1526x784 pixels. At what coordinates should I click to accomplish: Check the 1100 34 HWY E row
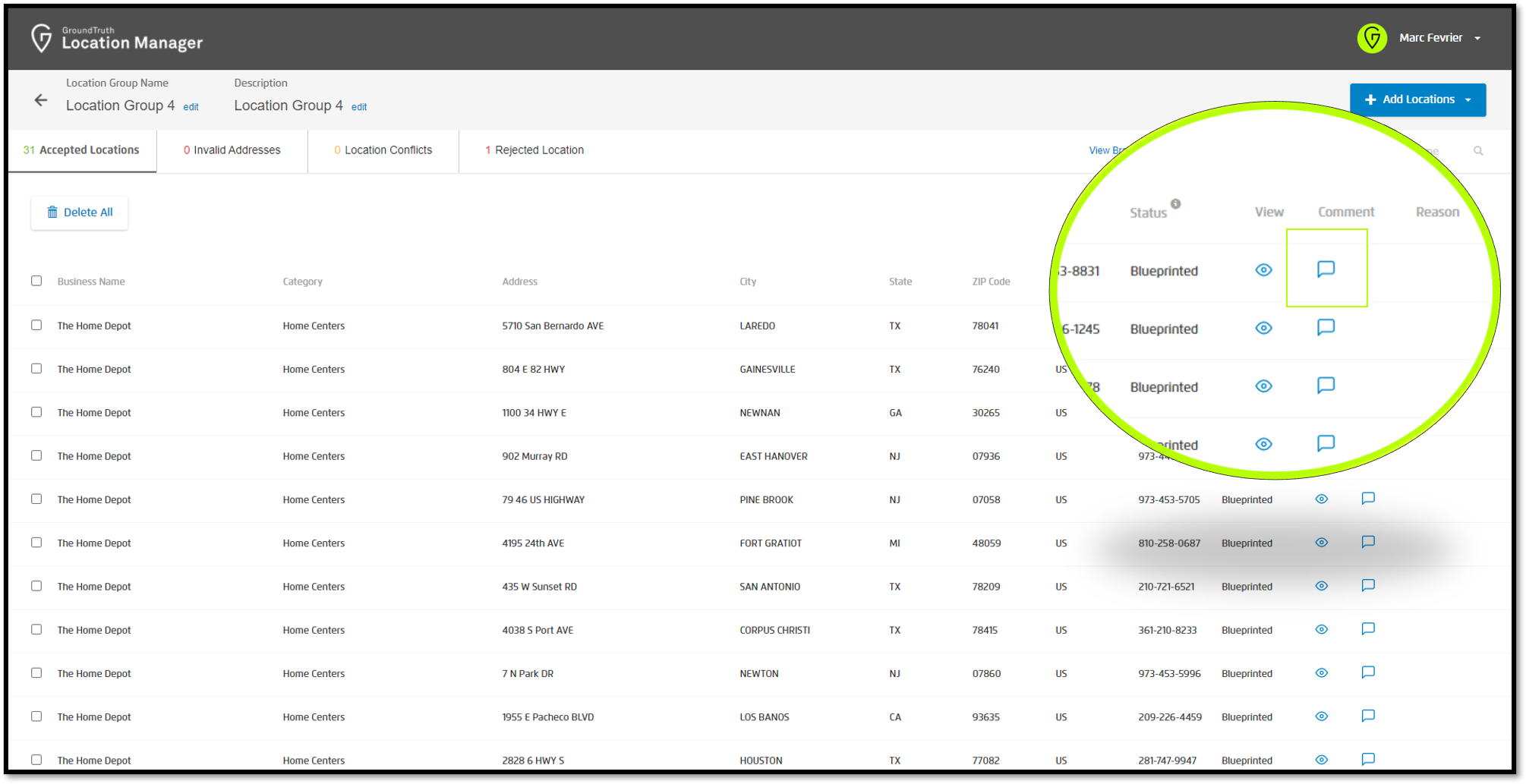[36, 412]
